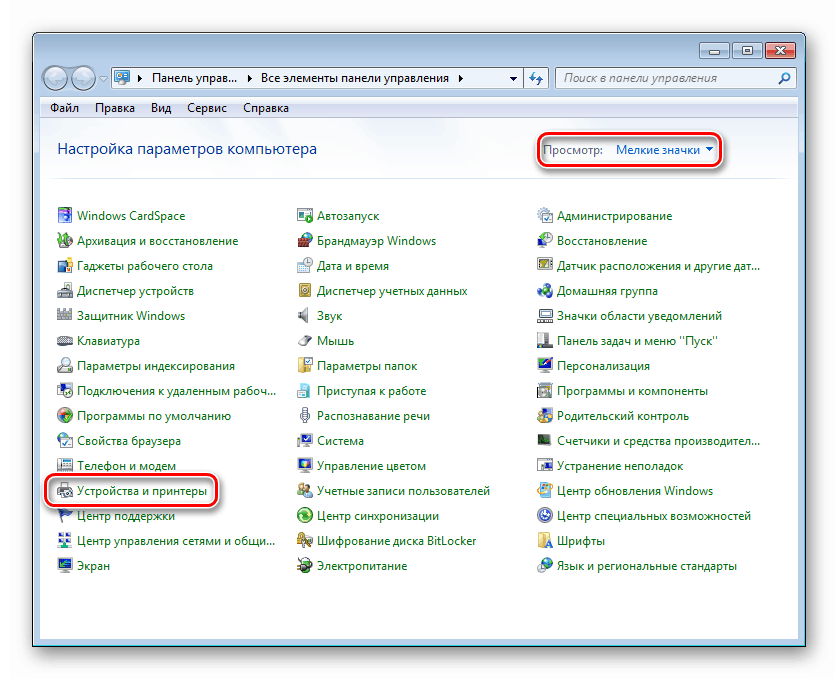Expand the breadcrumb arrow after Все элементы
838x679 pixels.
463,77
